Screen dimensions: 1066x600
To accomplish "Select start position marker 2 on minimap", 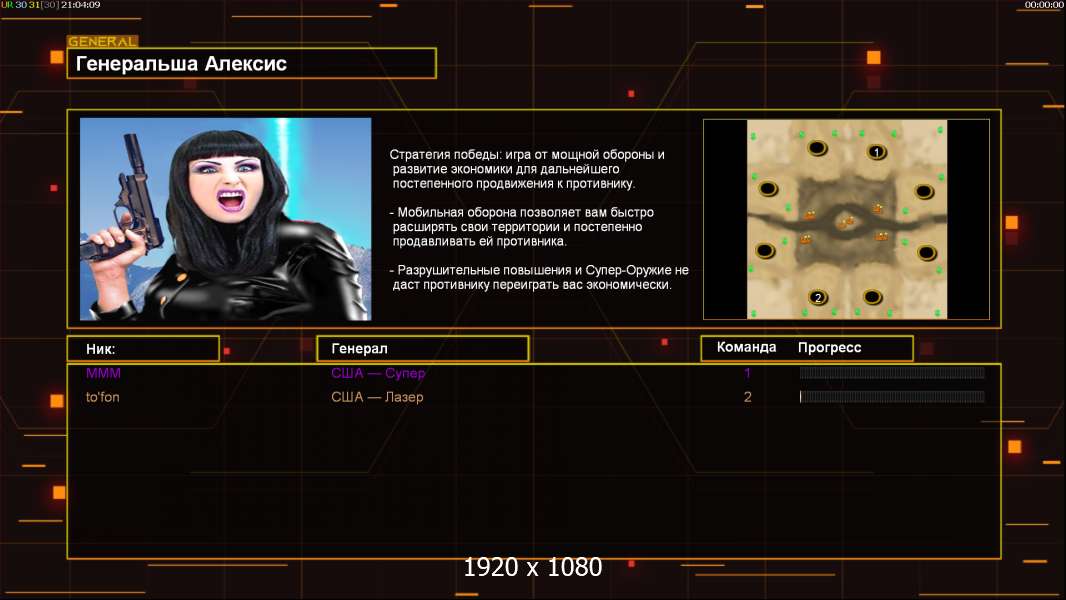I will 818,297.
